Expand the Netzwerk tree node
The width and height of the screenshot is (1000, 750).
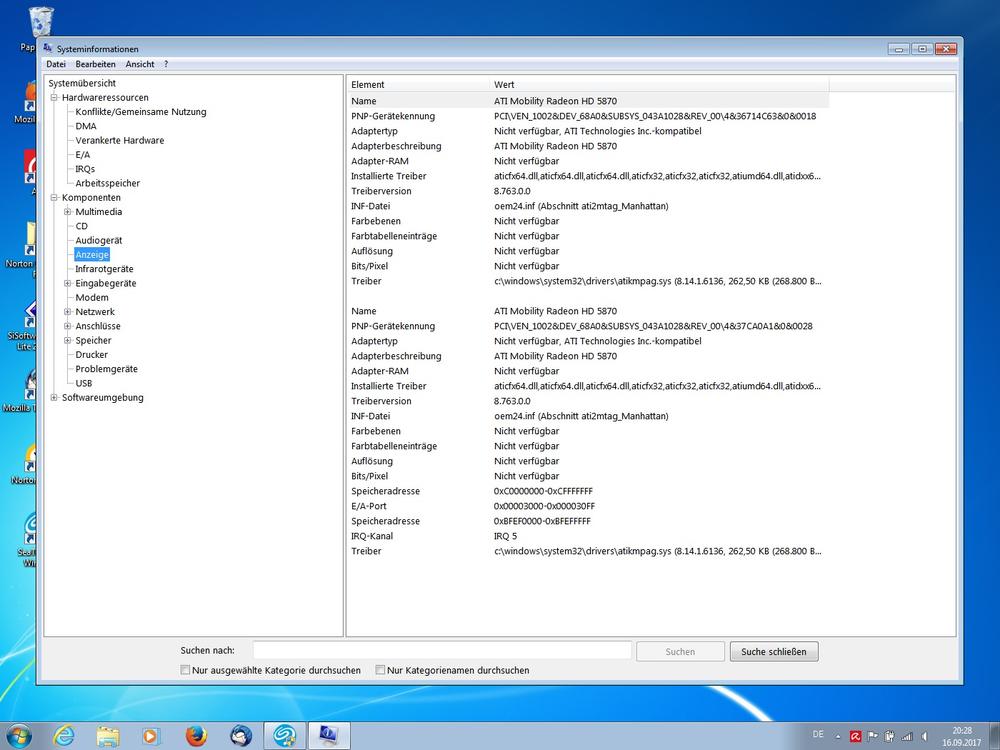(68, 312)
